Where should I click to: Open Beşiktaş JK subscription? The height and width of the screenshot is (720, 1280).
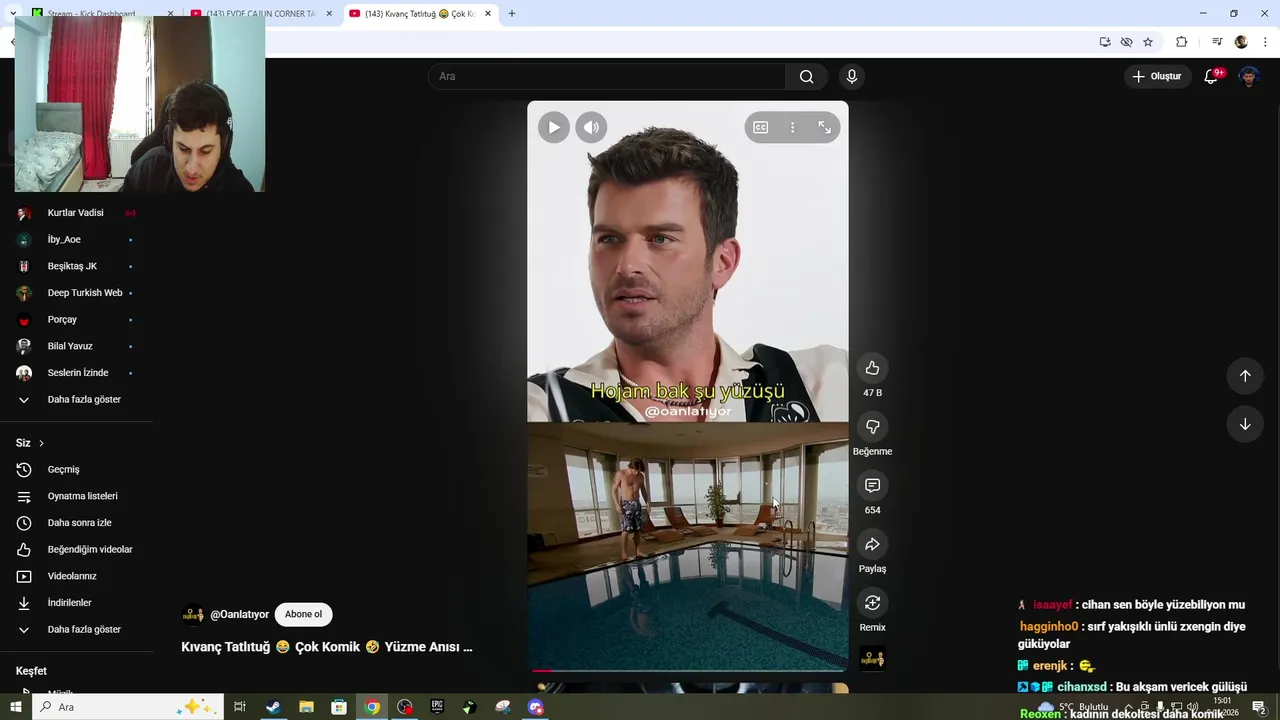(76, 266)
